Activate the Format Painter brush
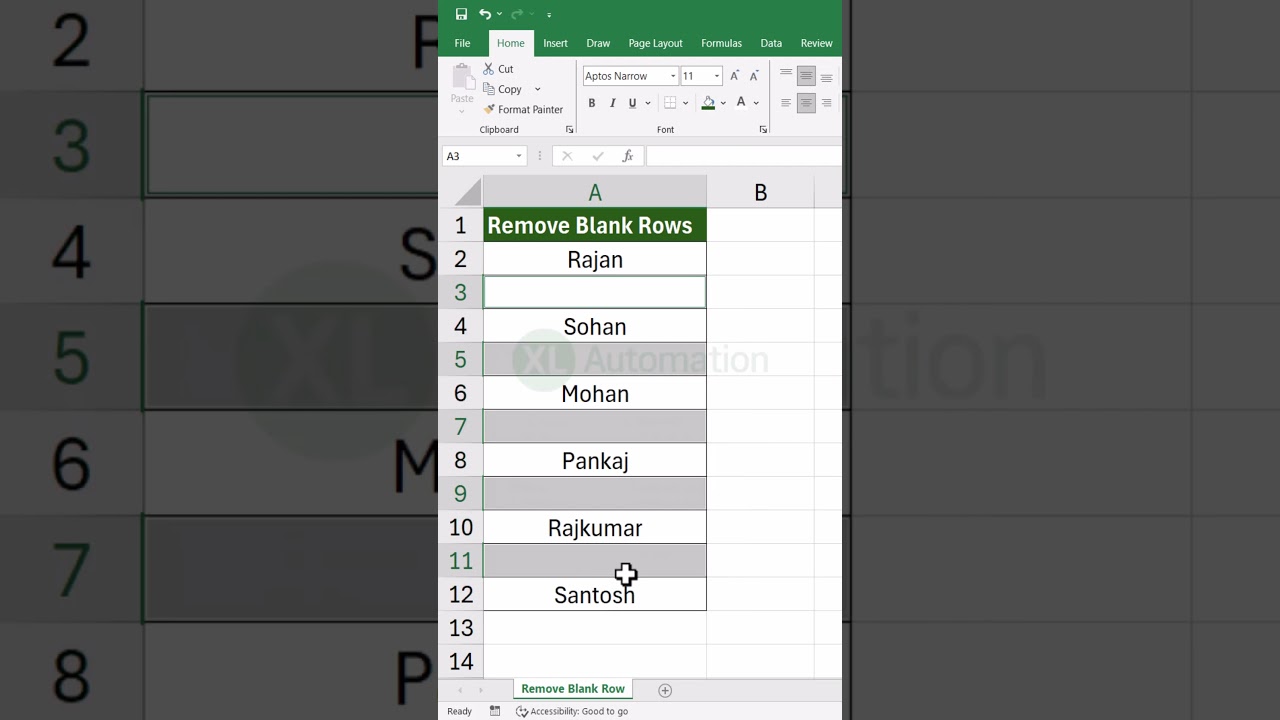The width and height of the screenshot is (1280, 720). coord(523,110)
